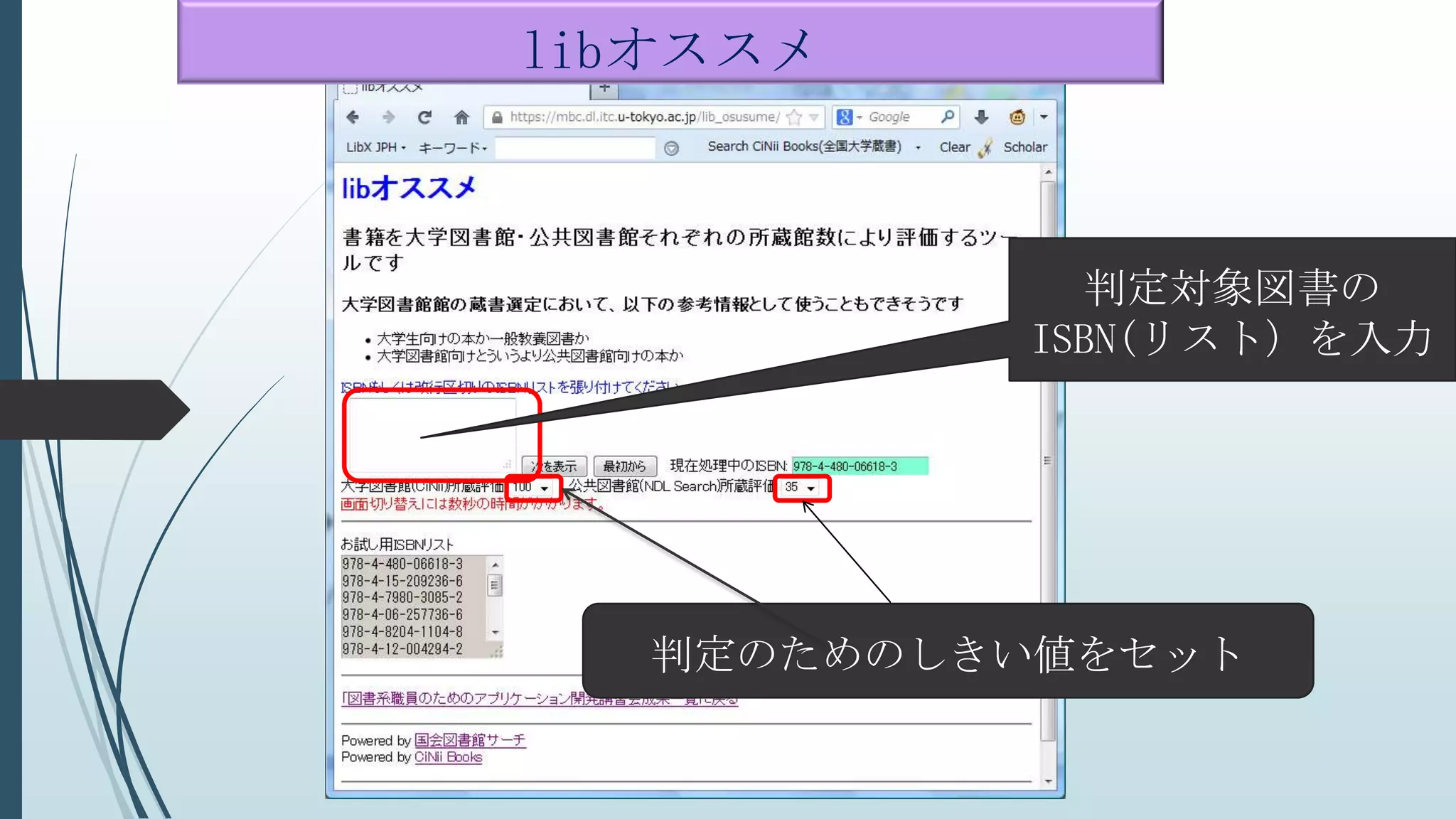Open address bar history dropdown arrow
The height and width of the screenshot is (819, 1456).
[x=814, y=117]
